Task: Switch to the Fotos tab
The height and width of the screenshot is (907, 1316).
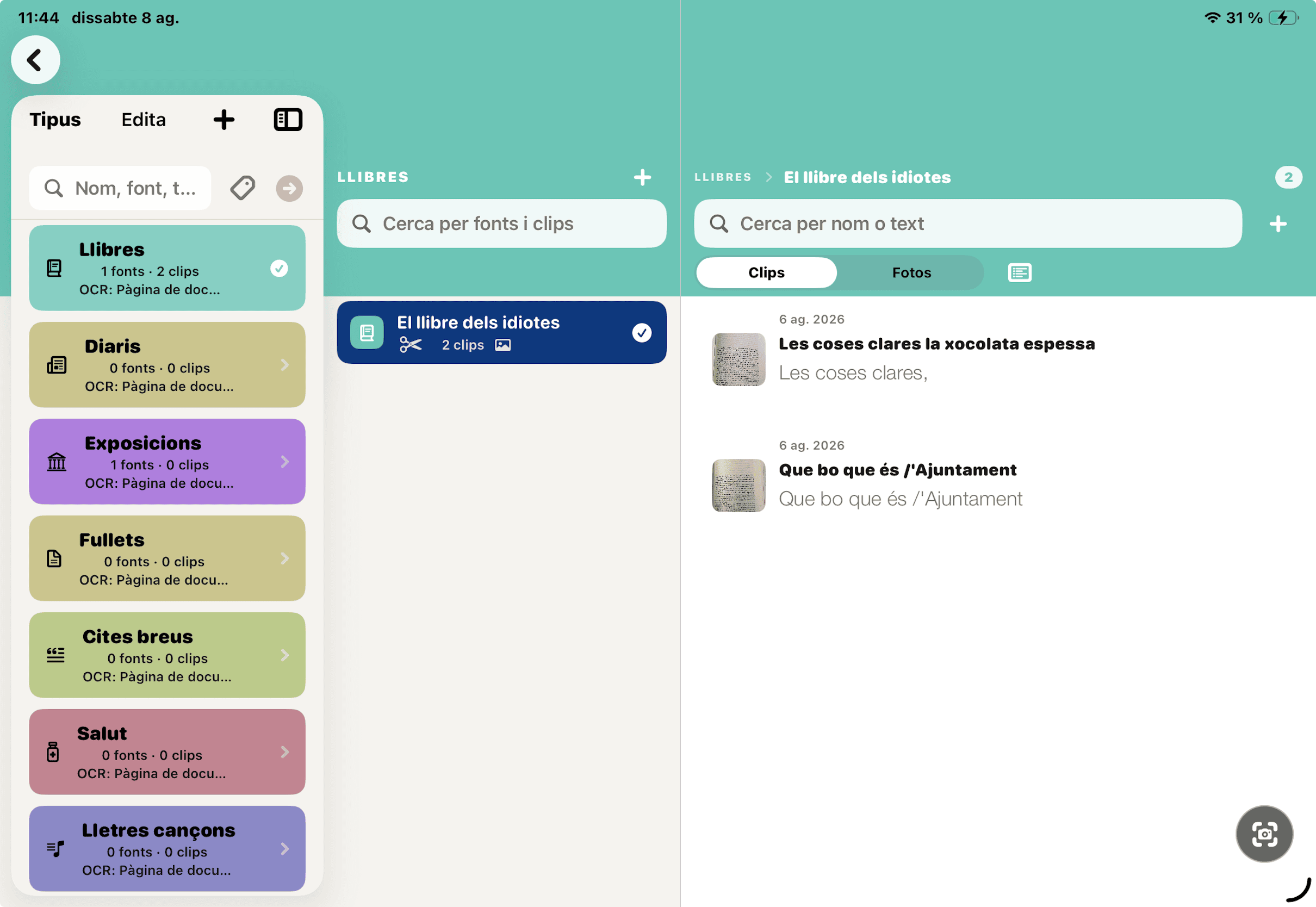Action: tap(911, 273)
